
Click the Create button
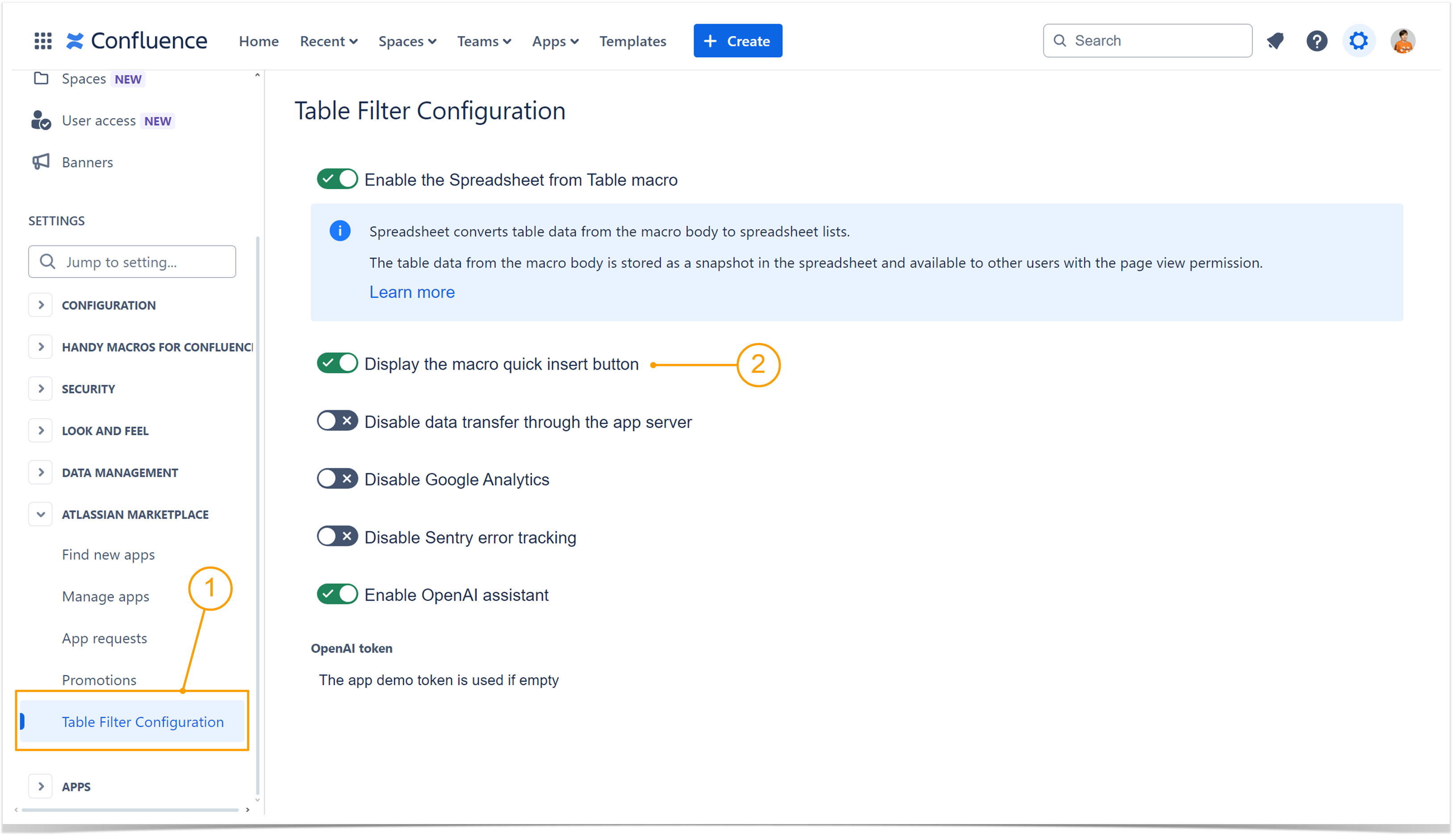click(737, 41)
